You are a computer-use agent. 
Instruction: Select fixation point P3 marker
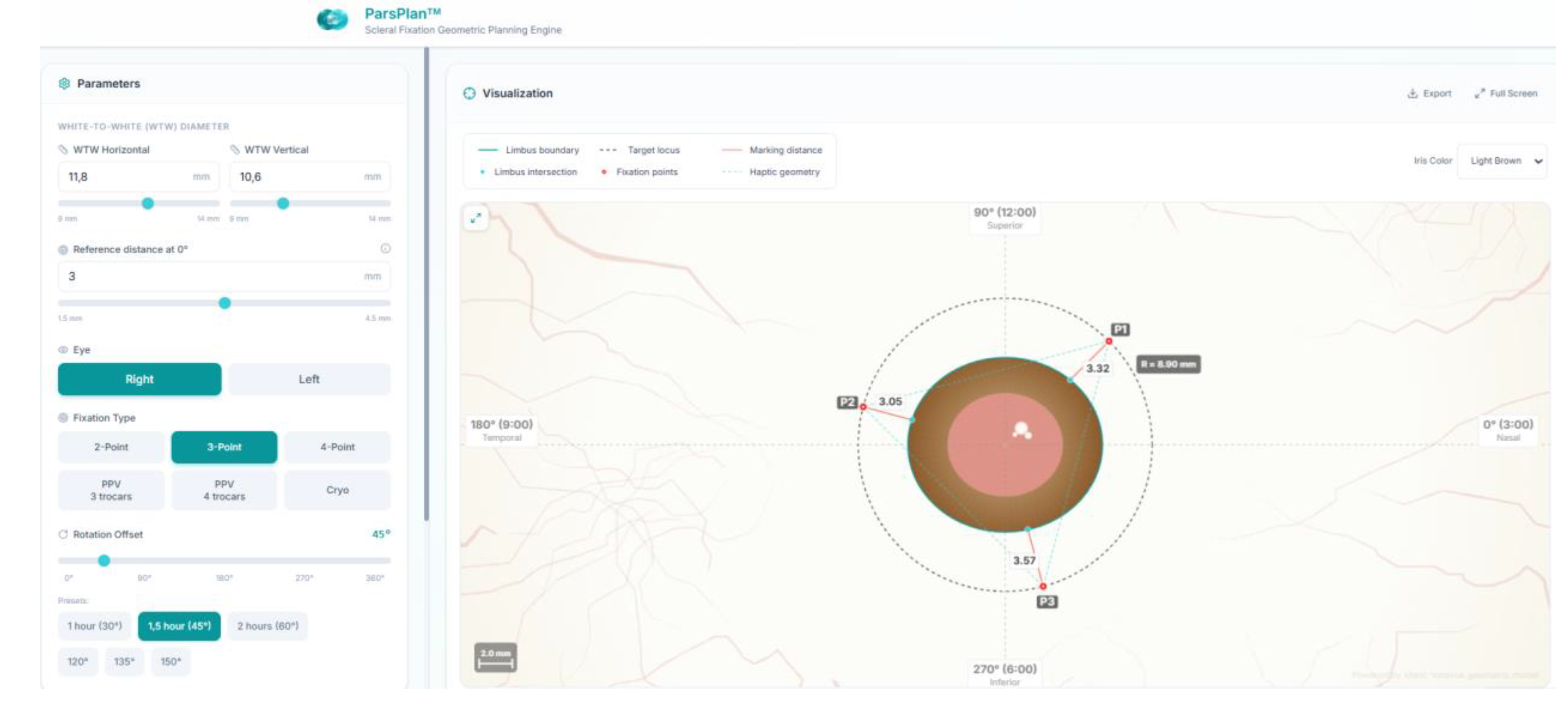1043,587
